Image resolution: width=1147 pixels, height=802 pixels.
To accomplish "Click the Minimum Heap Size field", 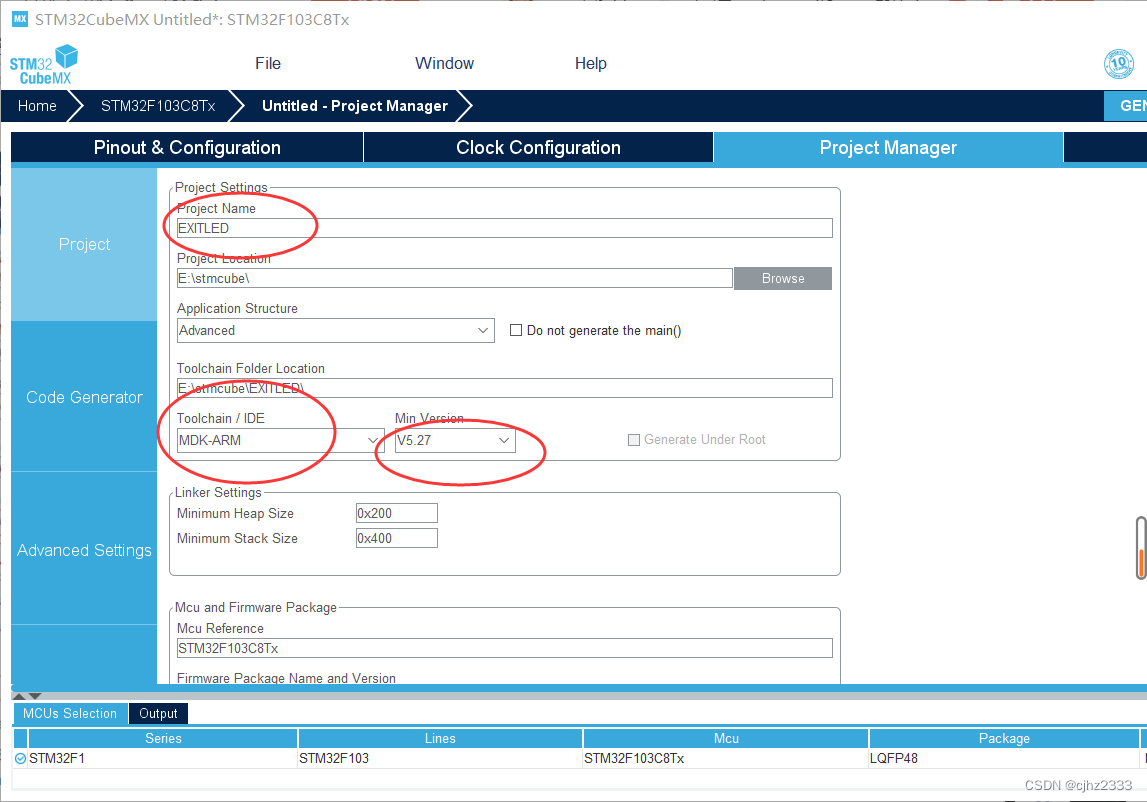I will coord(396,513).
